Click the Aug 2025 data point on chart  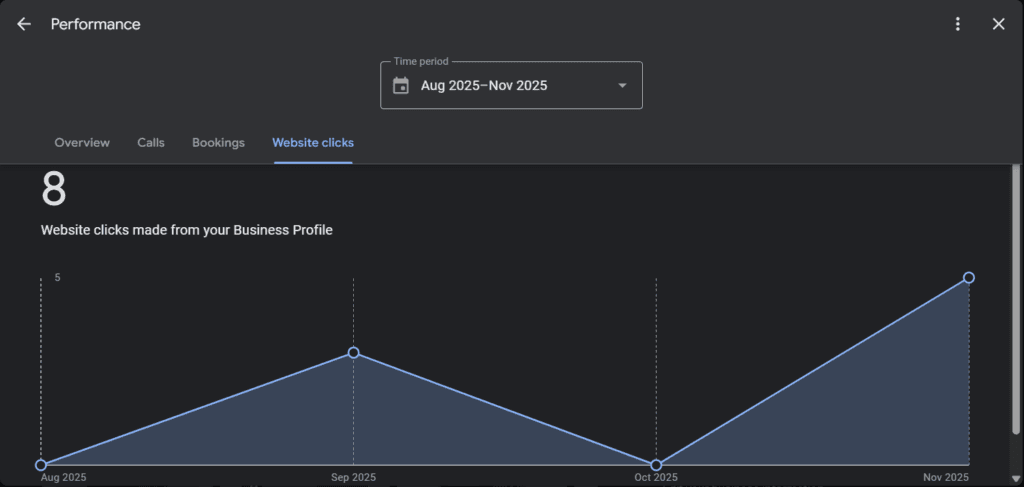tap(41, 465)
